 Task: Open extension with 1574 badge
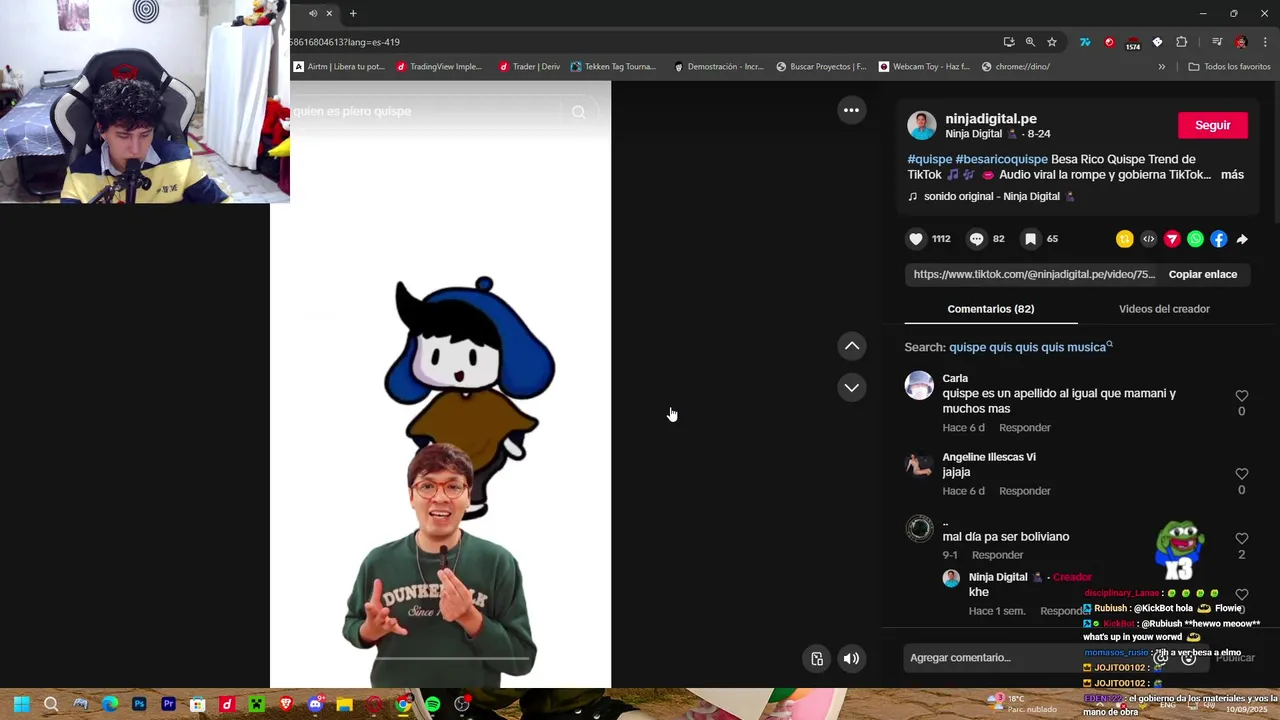(x=1133, y=43)
